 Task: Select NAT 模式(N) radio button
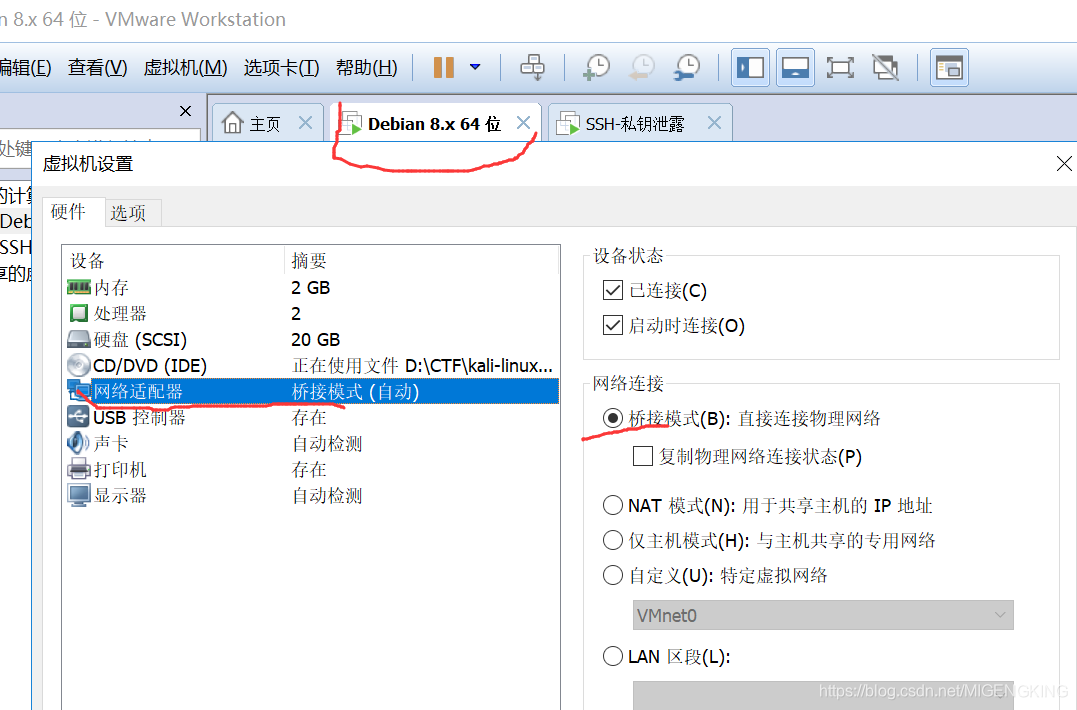point(613,505)
